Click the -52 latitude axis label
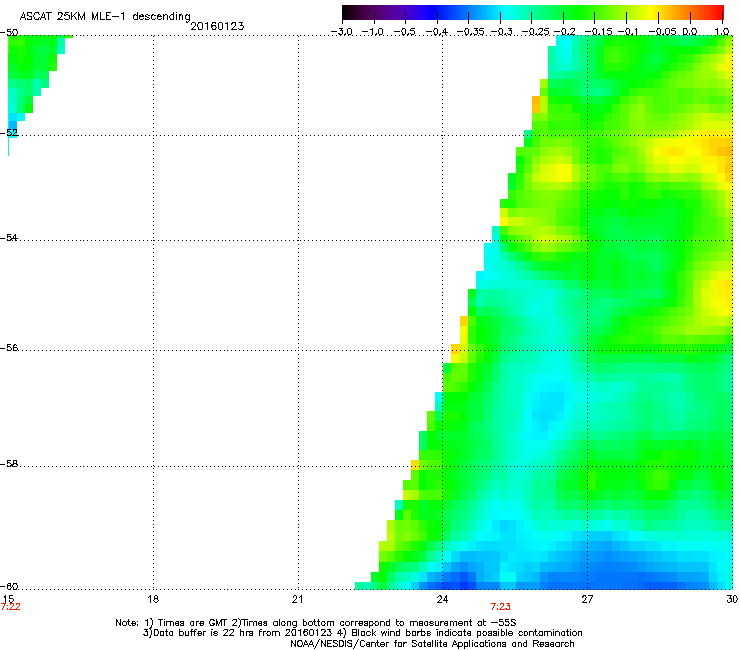The height and width of the screenshot is (650, 740). [x=9, y=133]
